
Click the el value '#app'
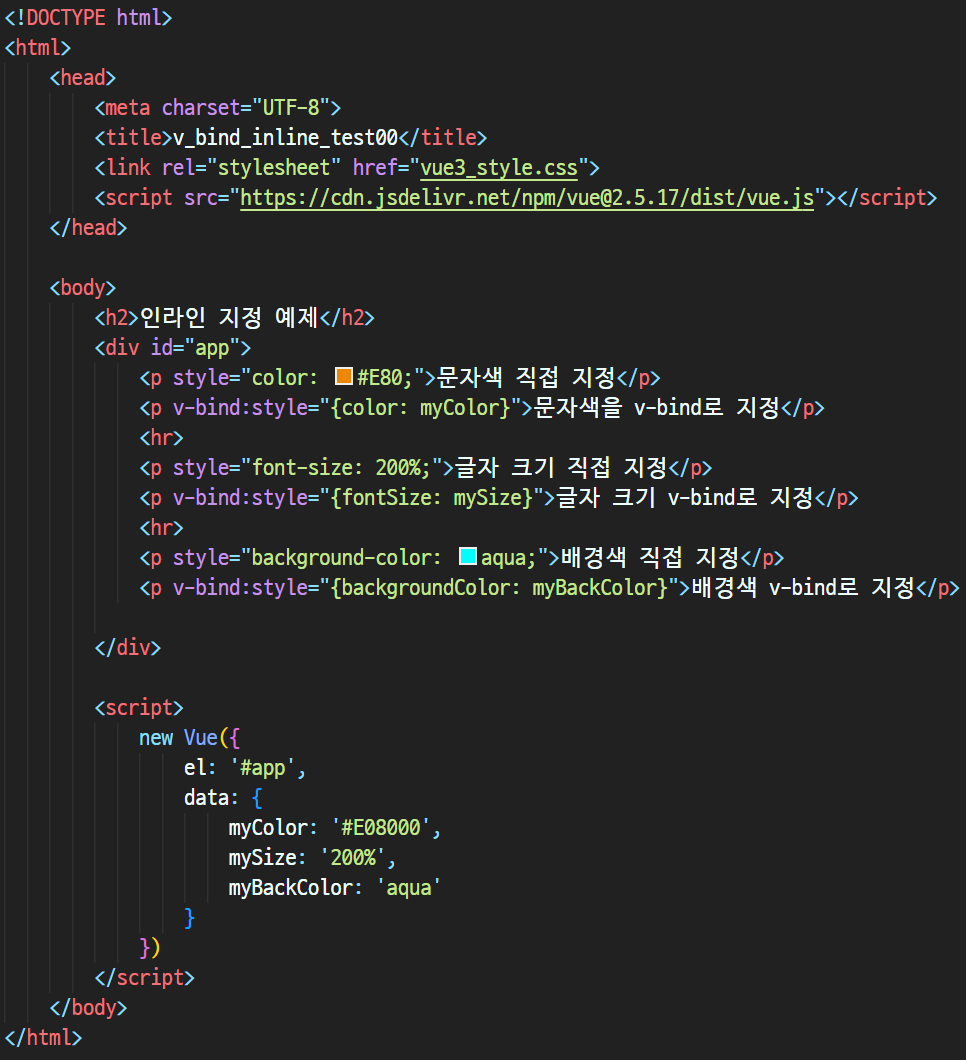(262, 768)
